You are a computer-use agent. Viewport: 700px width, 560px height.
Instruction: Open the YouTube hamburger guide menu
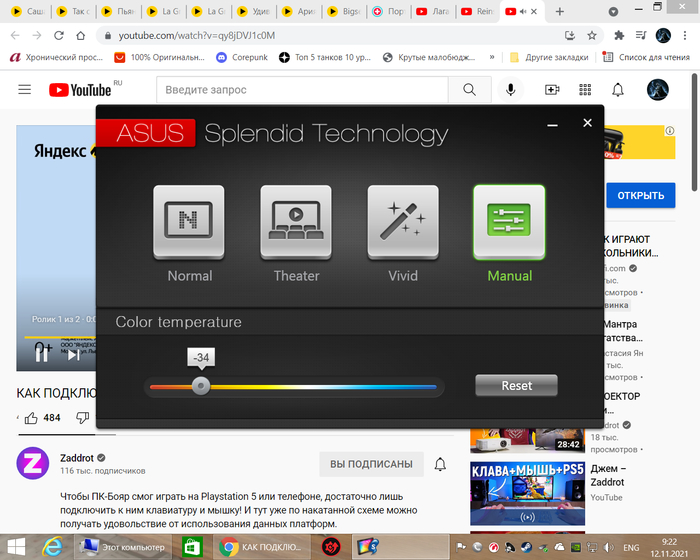tap(25, 90)
